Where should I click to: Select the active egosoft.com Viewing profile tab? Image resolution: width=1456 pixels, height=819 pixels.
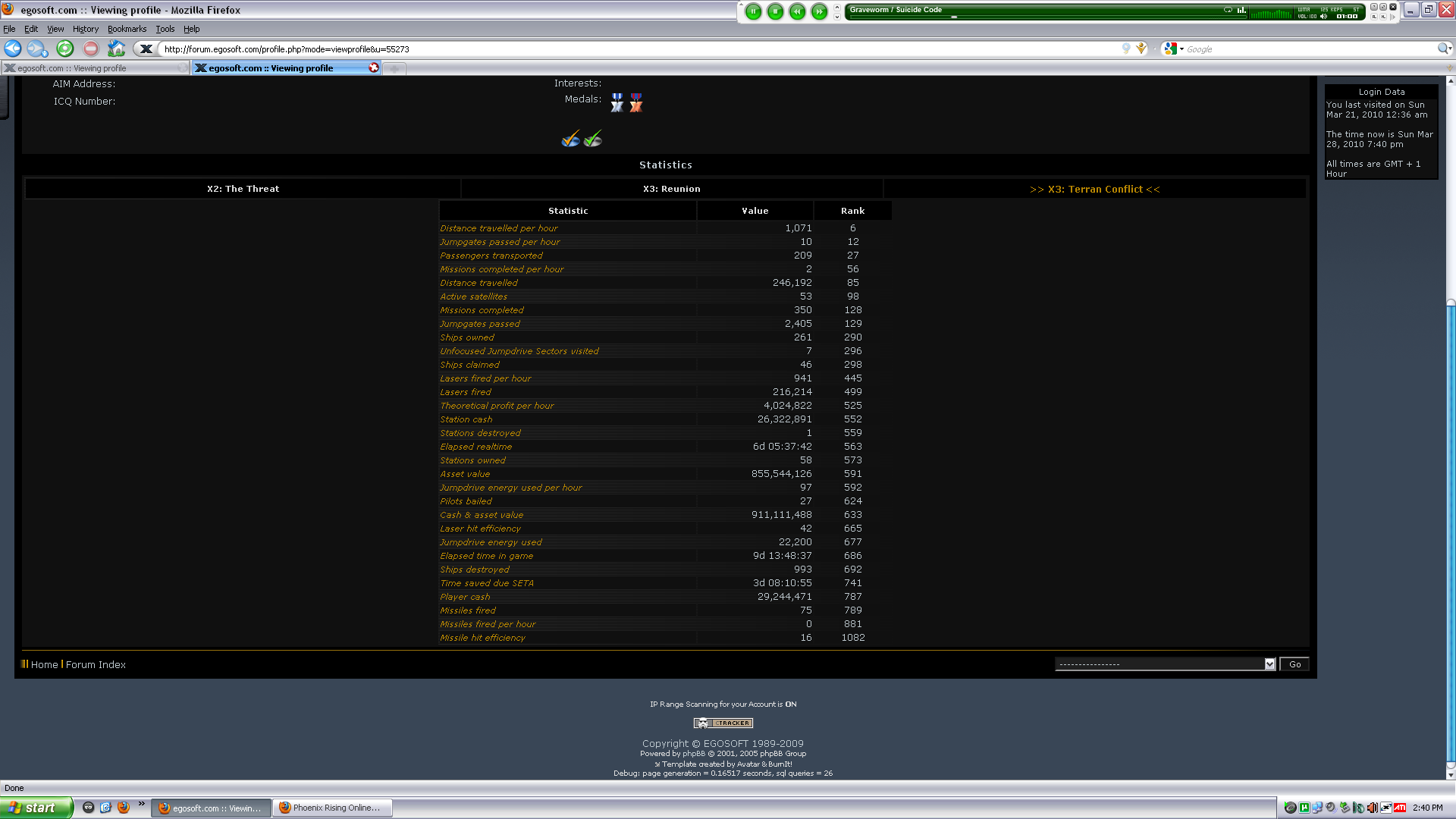[287, 68]
